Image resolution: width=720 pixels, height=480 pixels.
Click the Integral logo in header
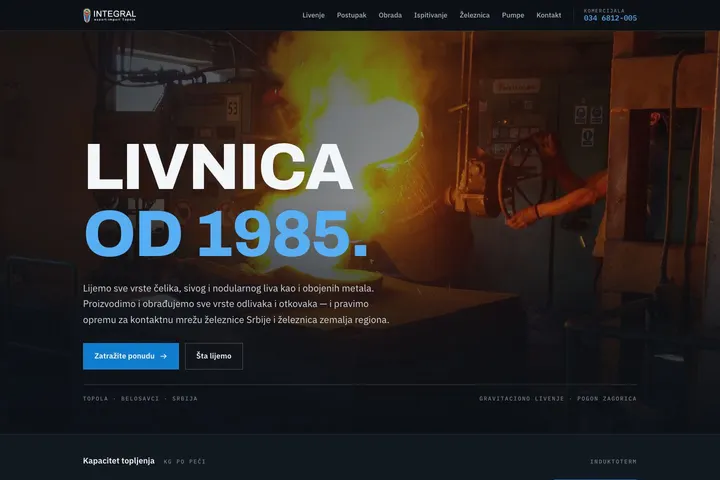109,15
